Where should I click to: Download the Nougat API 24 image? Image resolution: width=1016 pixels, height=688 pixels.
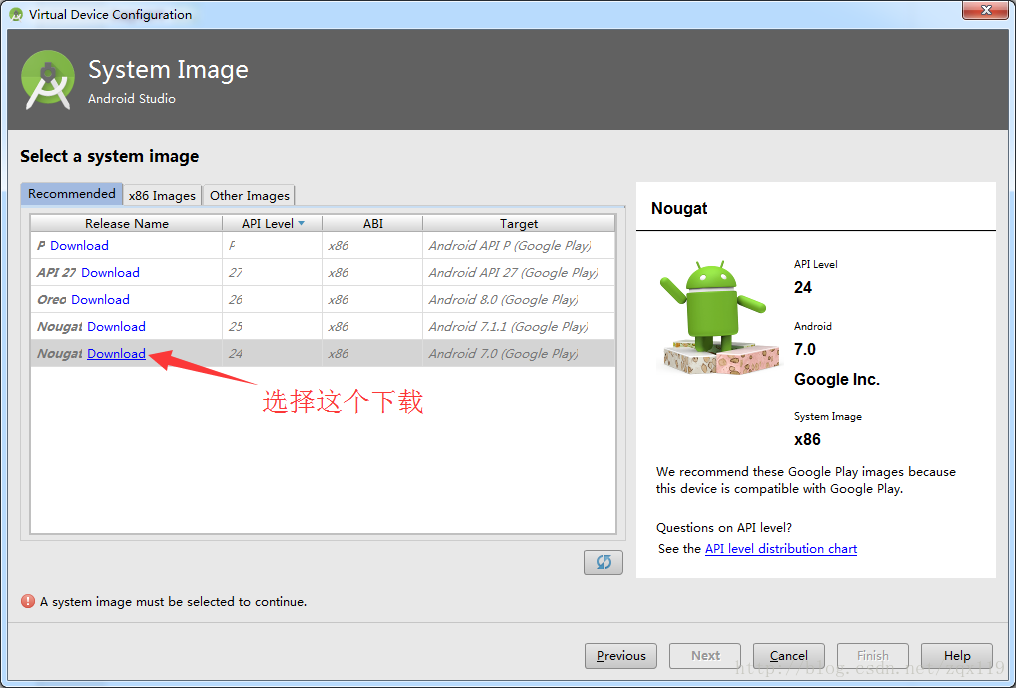point(117,354)
